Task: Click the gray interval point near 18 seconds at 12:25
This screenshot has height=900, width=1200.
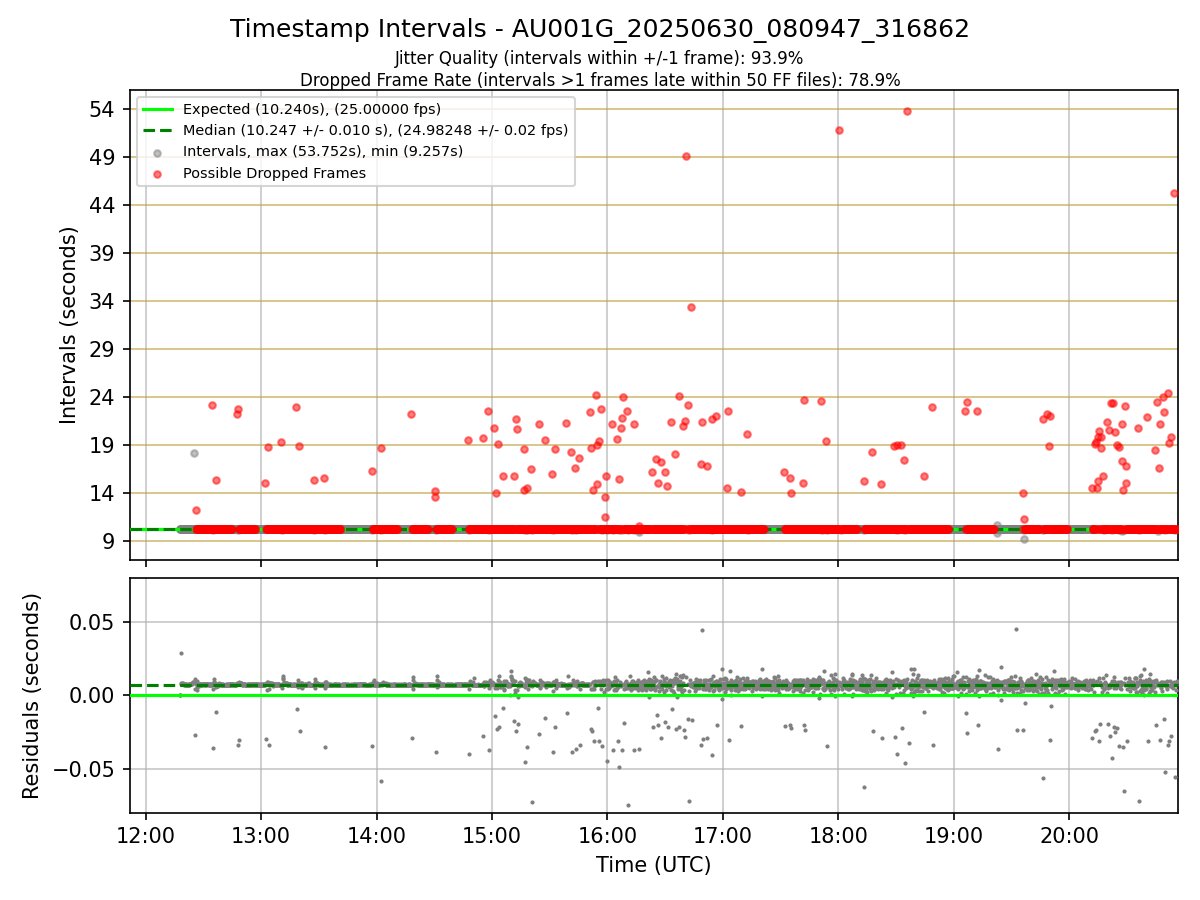Action: tap(194, 453)
